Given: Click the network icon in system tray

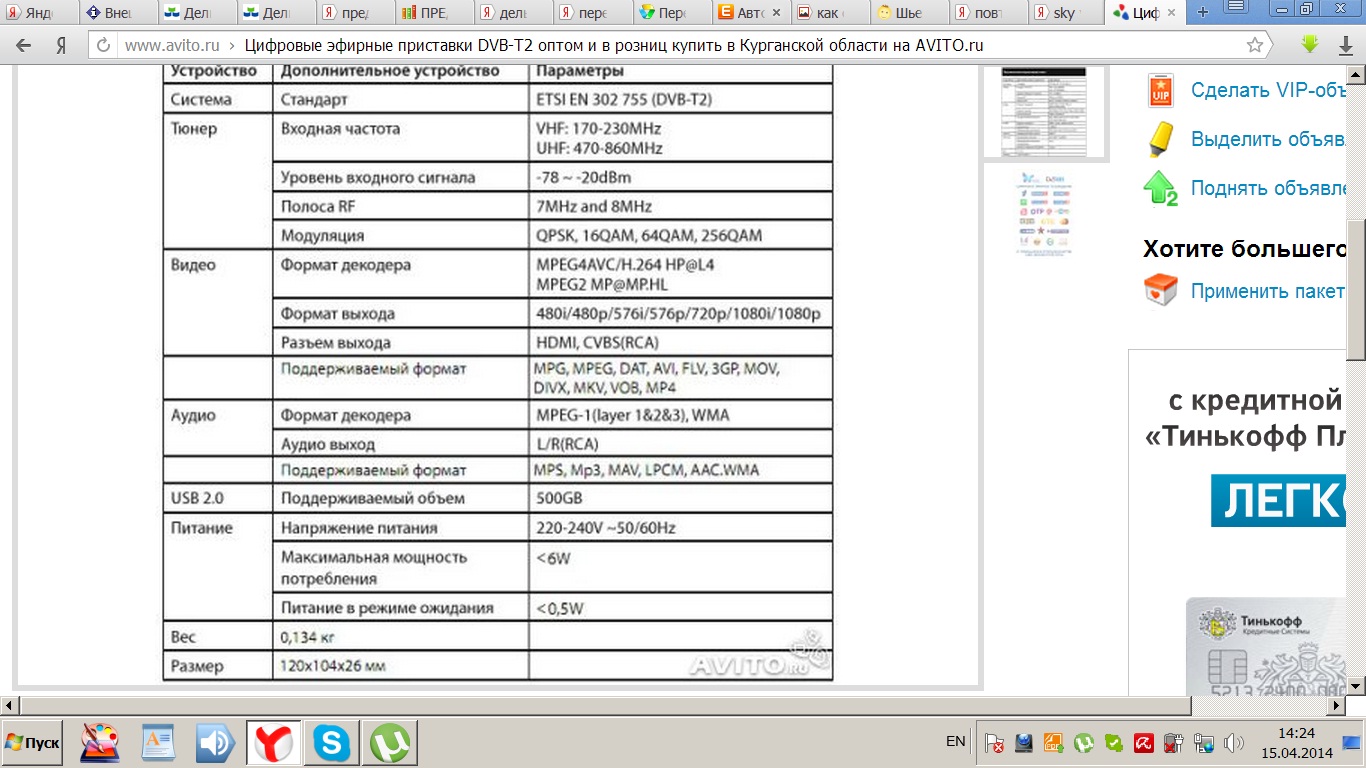Looking at the screenshot, I should click(x=1204, y=743).
